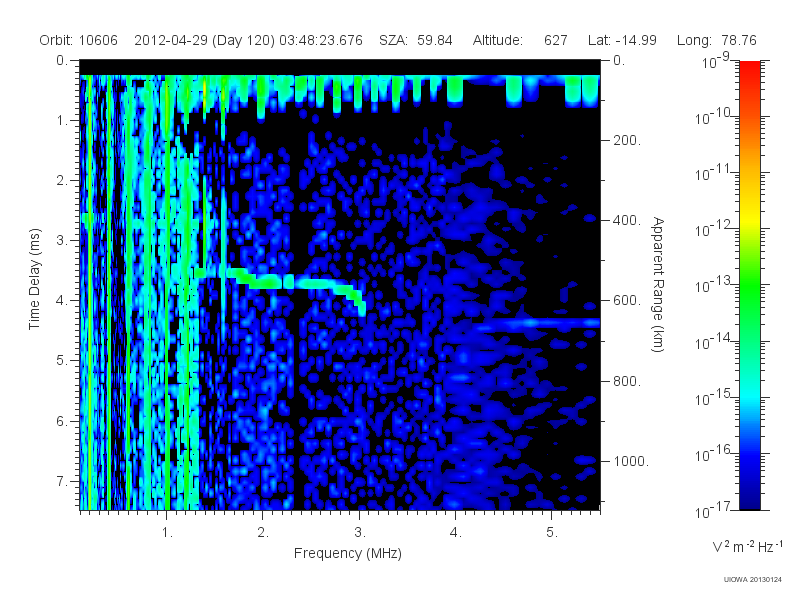Click the '200.' apparent range tick label

[627, 140]
